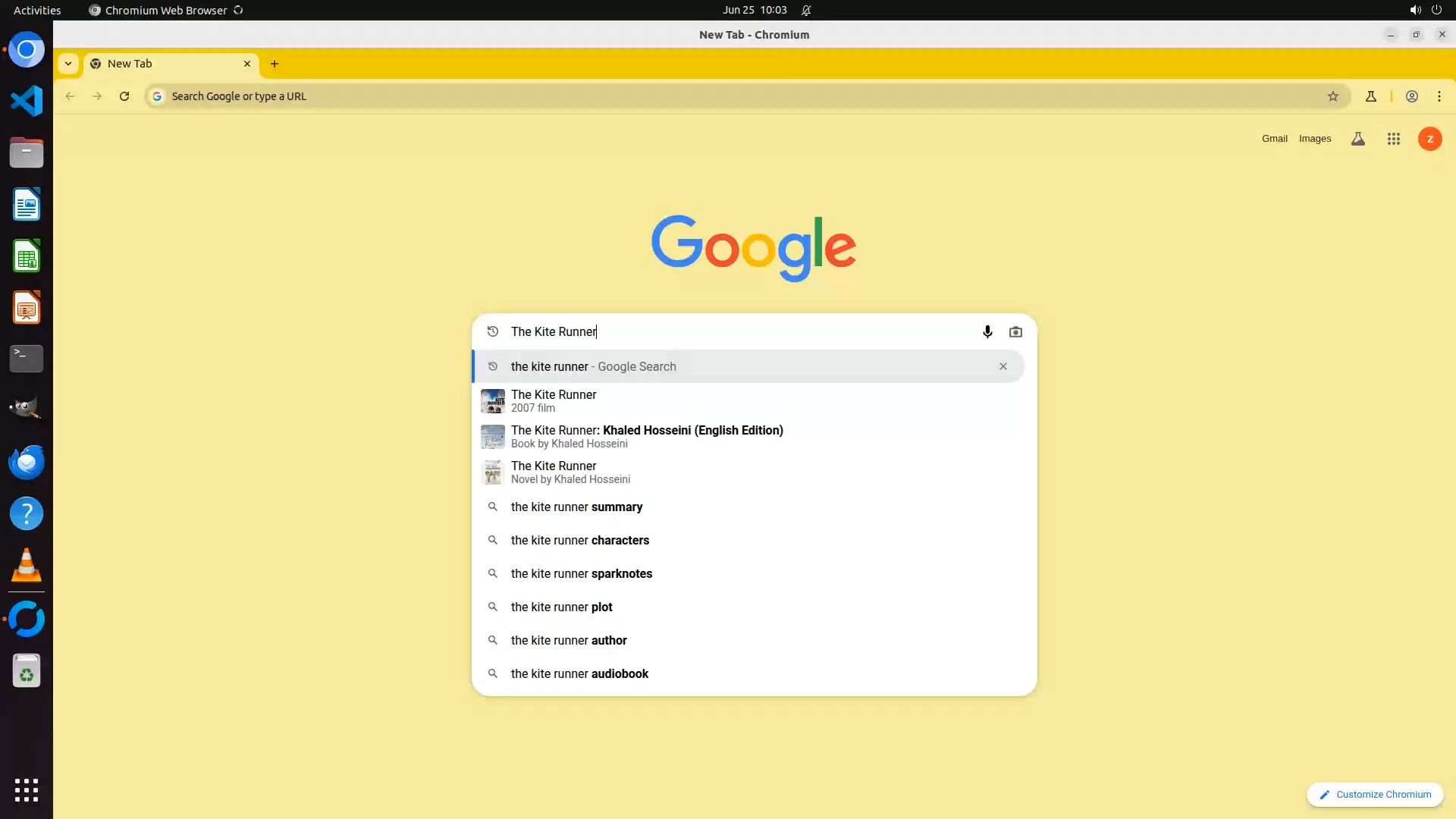Open Google account Z avatar menu

1429,139
